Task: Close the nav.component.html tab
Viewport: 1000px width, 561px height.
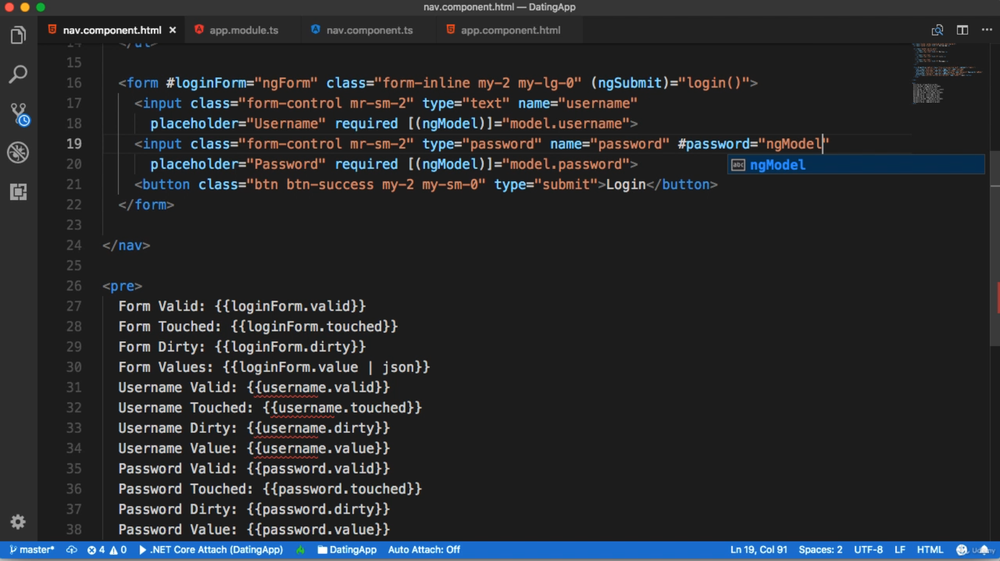Action: pos(172,30)
